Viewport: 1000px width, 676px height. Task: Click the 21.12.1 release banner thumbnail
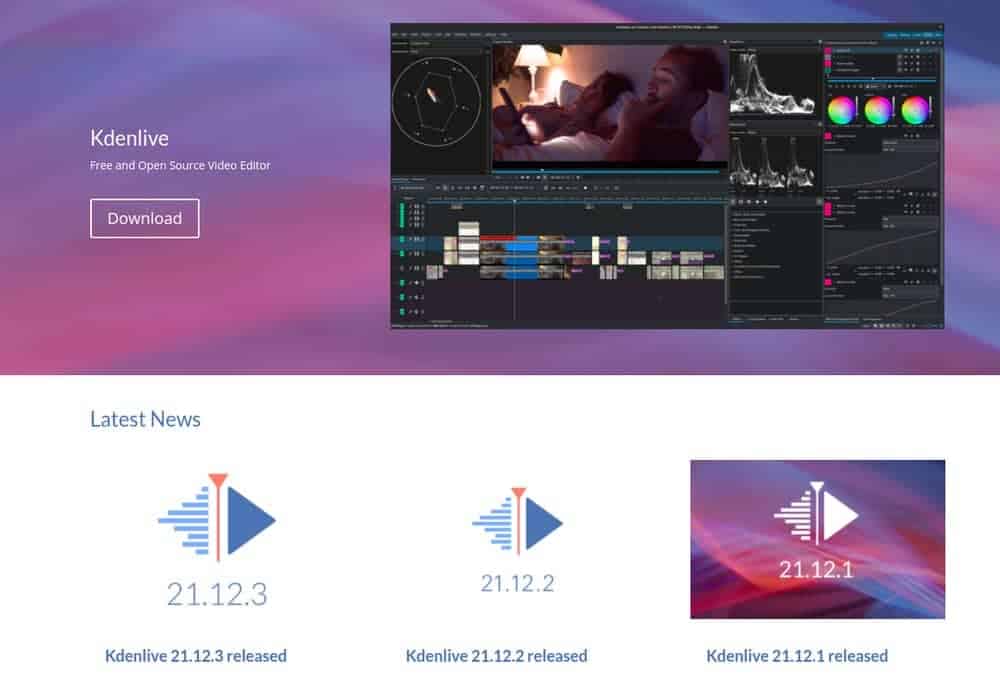(818, 539)
